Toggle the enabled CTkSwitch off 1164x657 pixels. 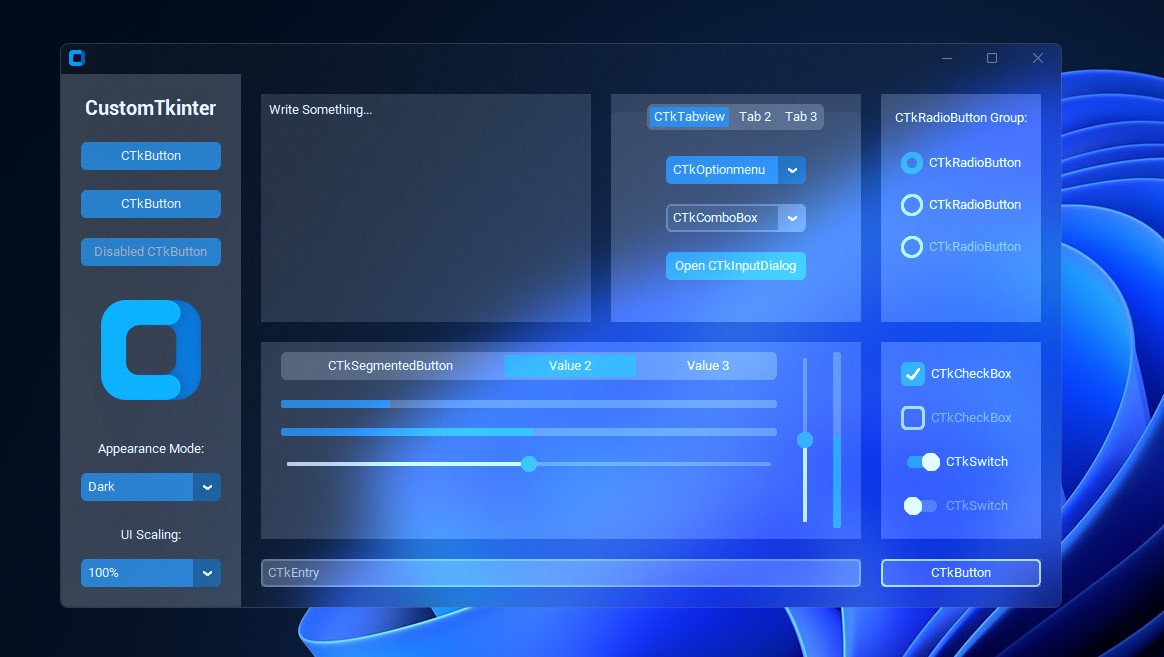920,461
